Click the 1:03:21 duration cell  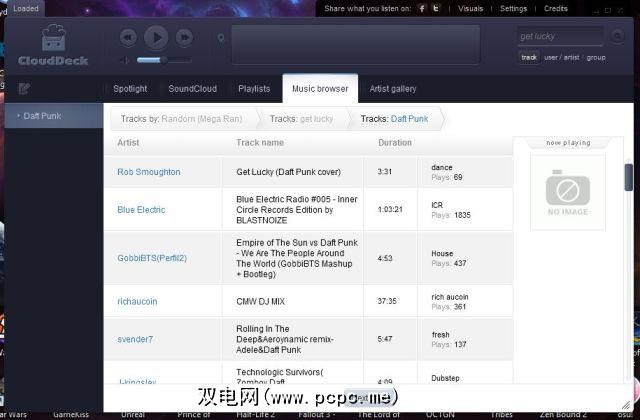[390, 209]
